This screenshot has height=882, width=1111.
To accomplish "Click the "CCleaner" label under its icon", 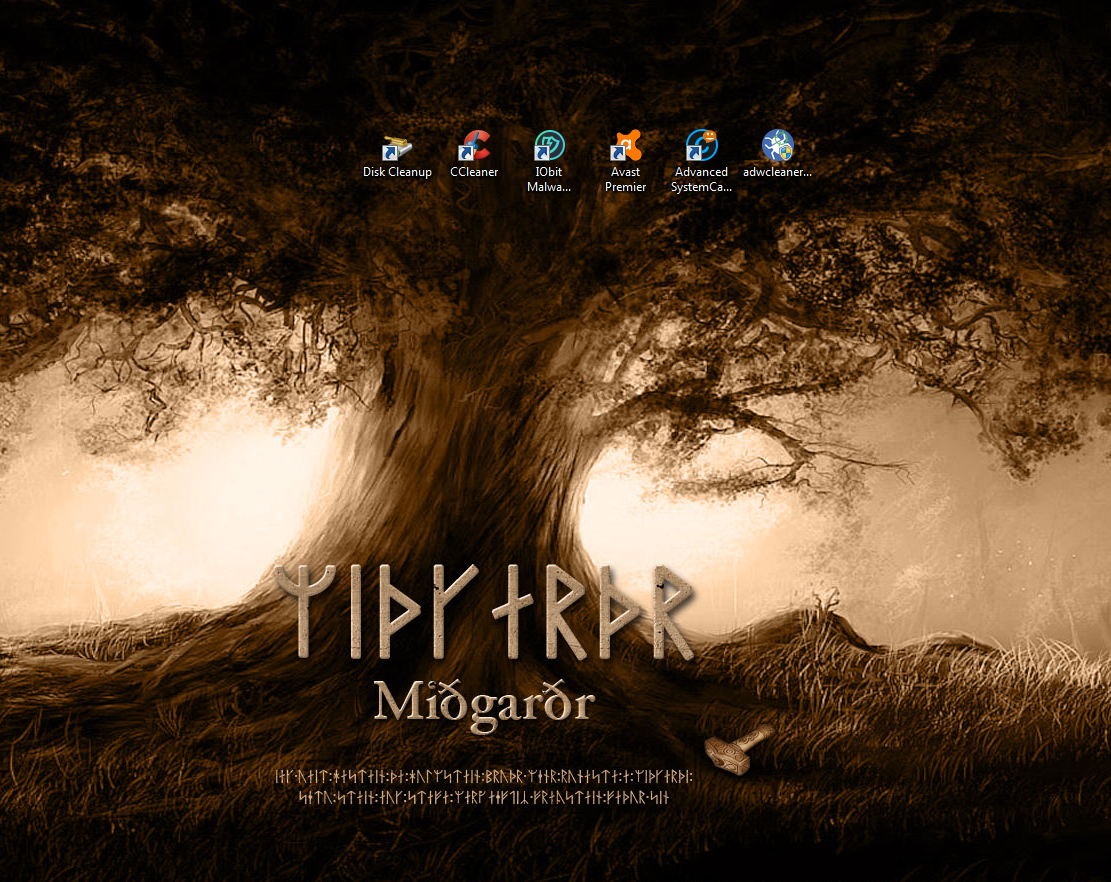I will 474,172.
